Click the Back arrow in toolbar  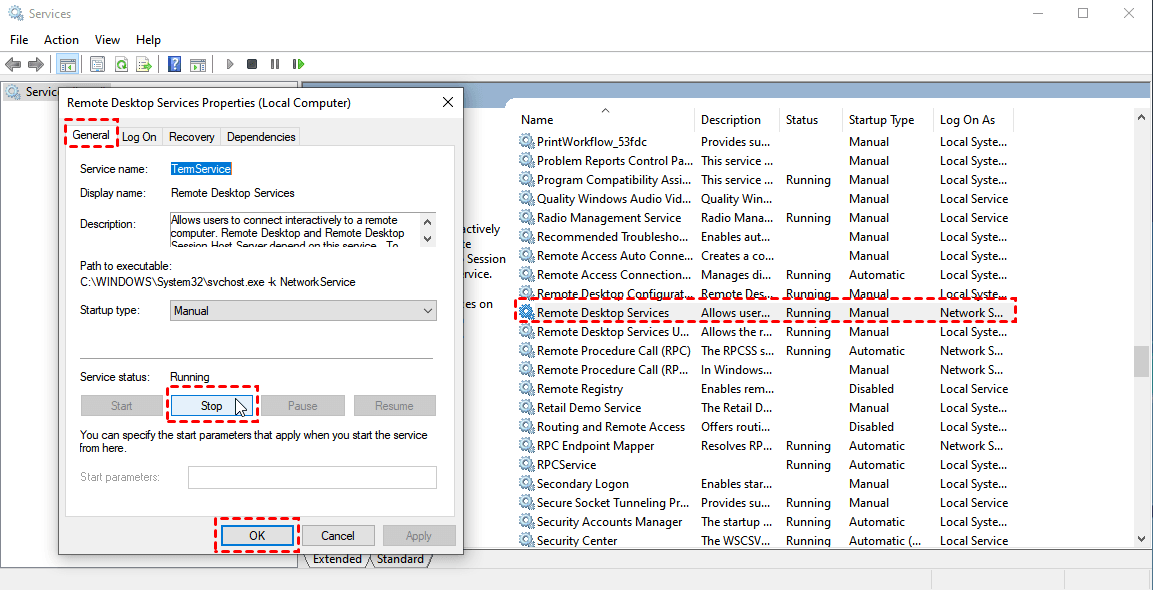tap(13, 64)
